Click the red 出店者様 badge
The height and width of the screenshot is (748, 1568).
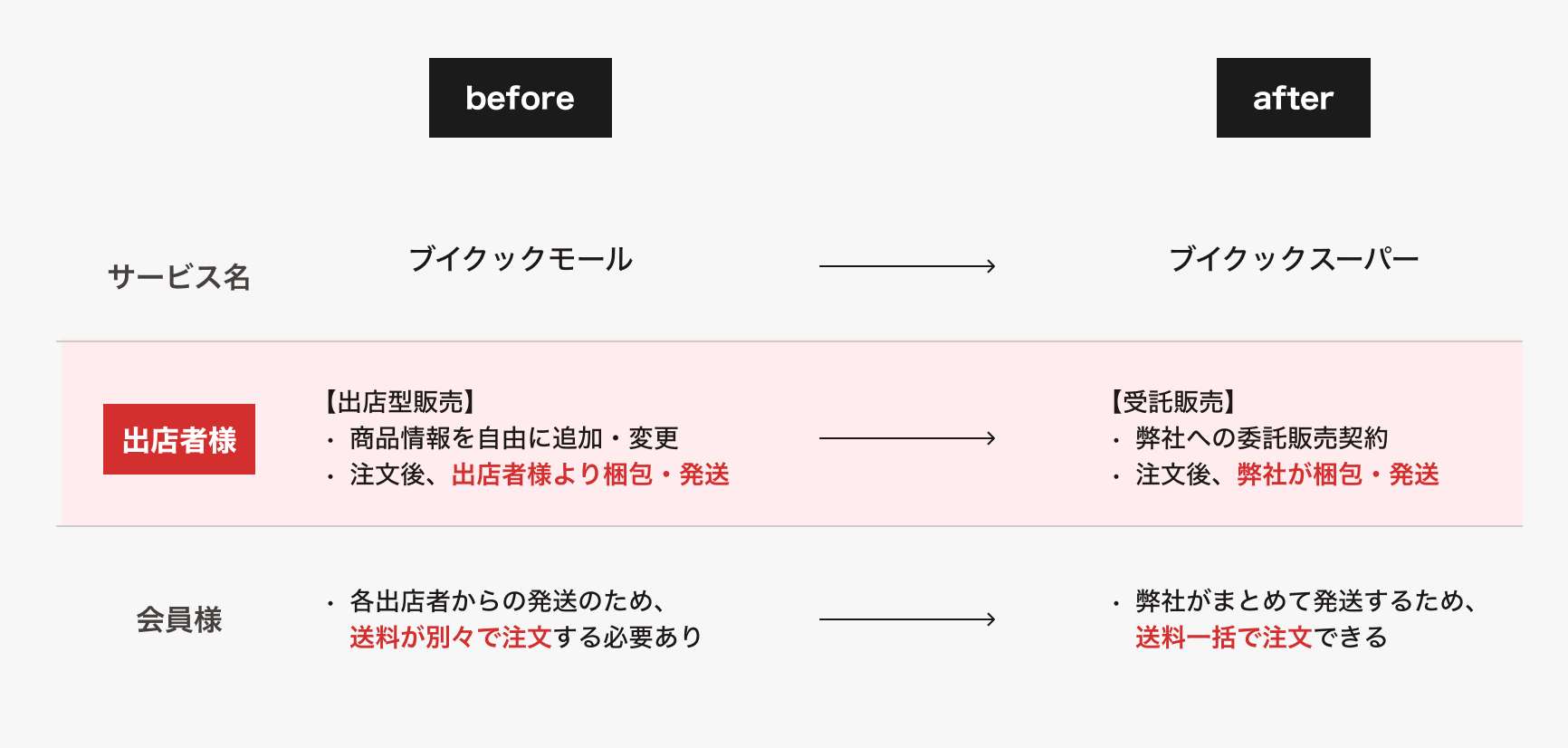coord(179,439)
